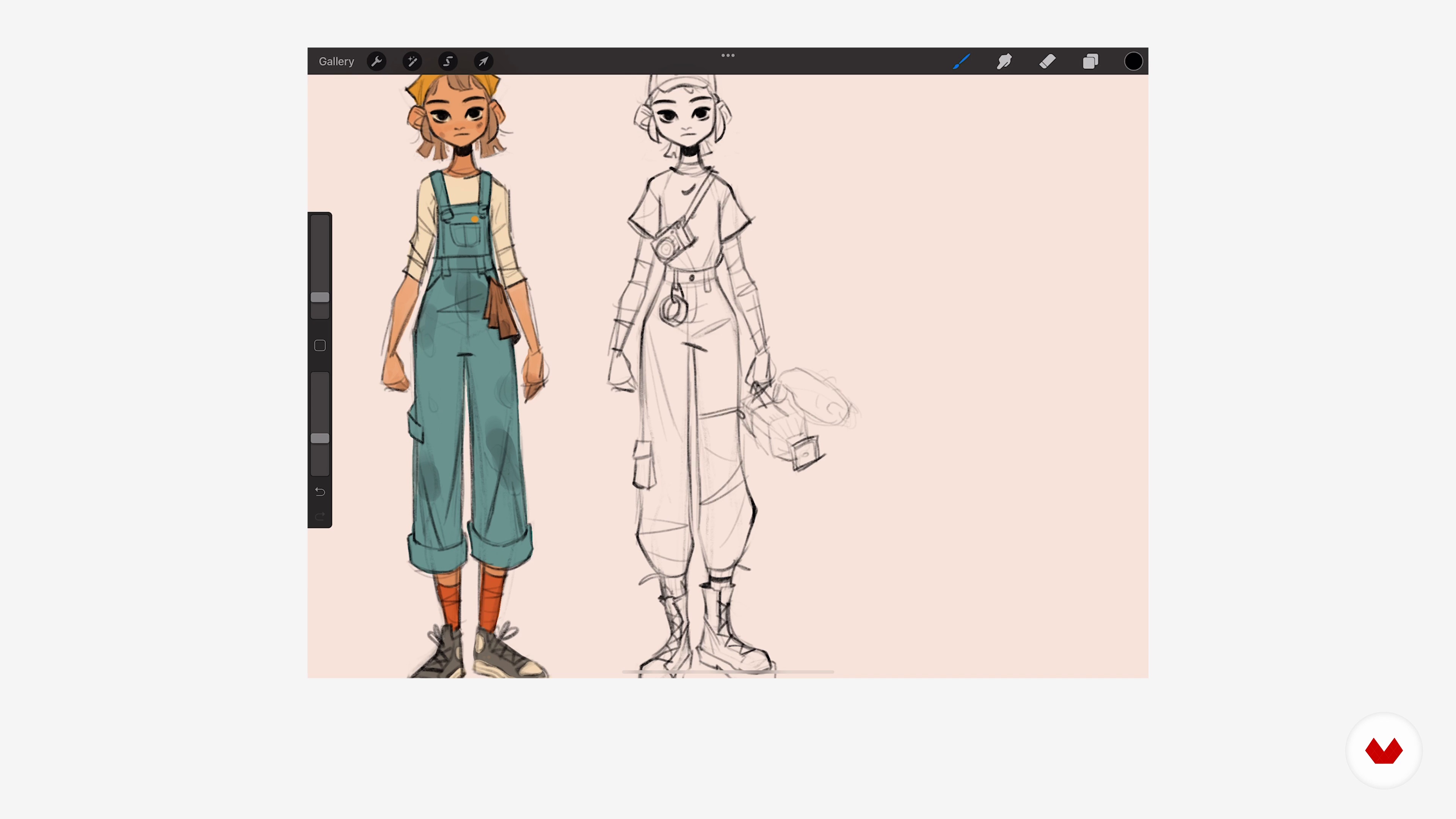Open the Layers panel
Viewport: 1456px width, 819px height.
(1090, 61)
